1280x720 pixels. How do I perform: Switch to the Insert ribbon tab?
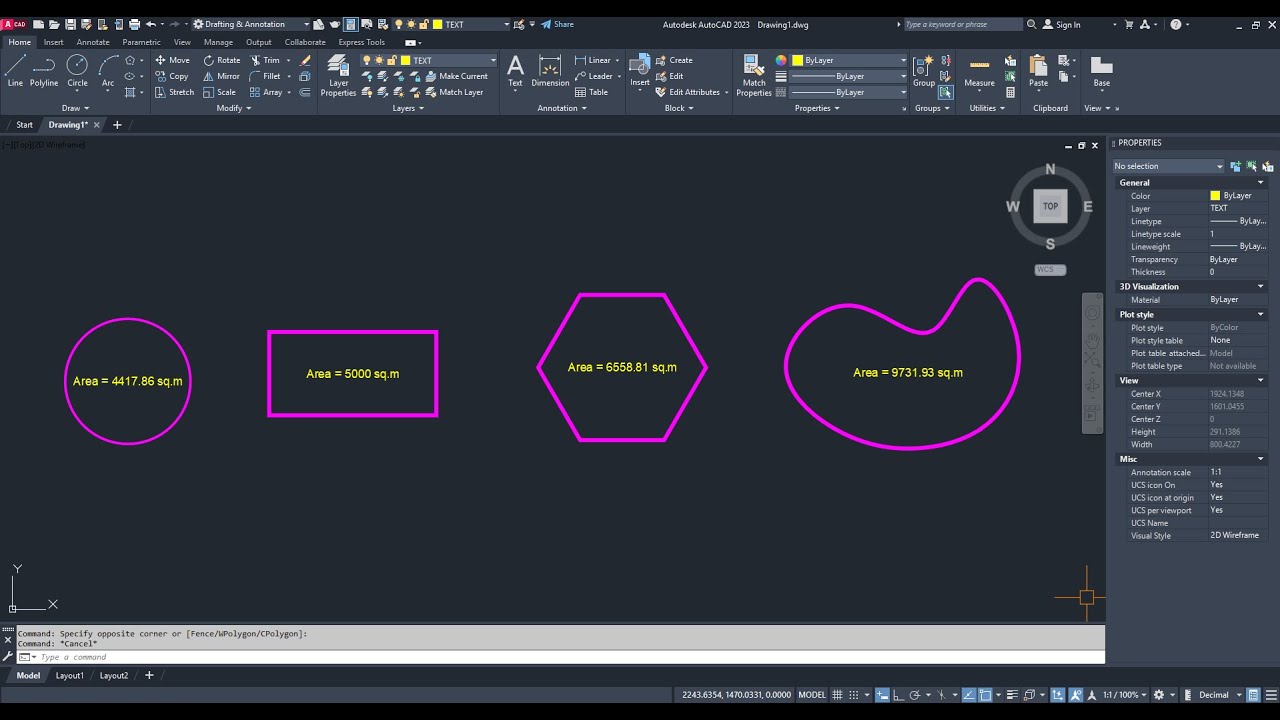point(53,42)
